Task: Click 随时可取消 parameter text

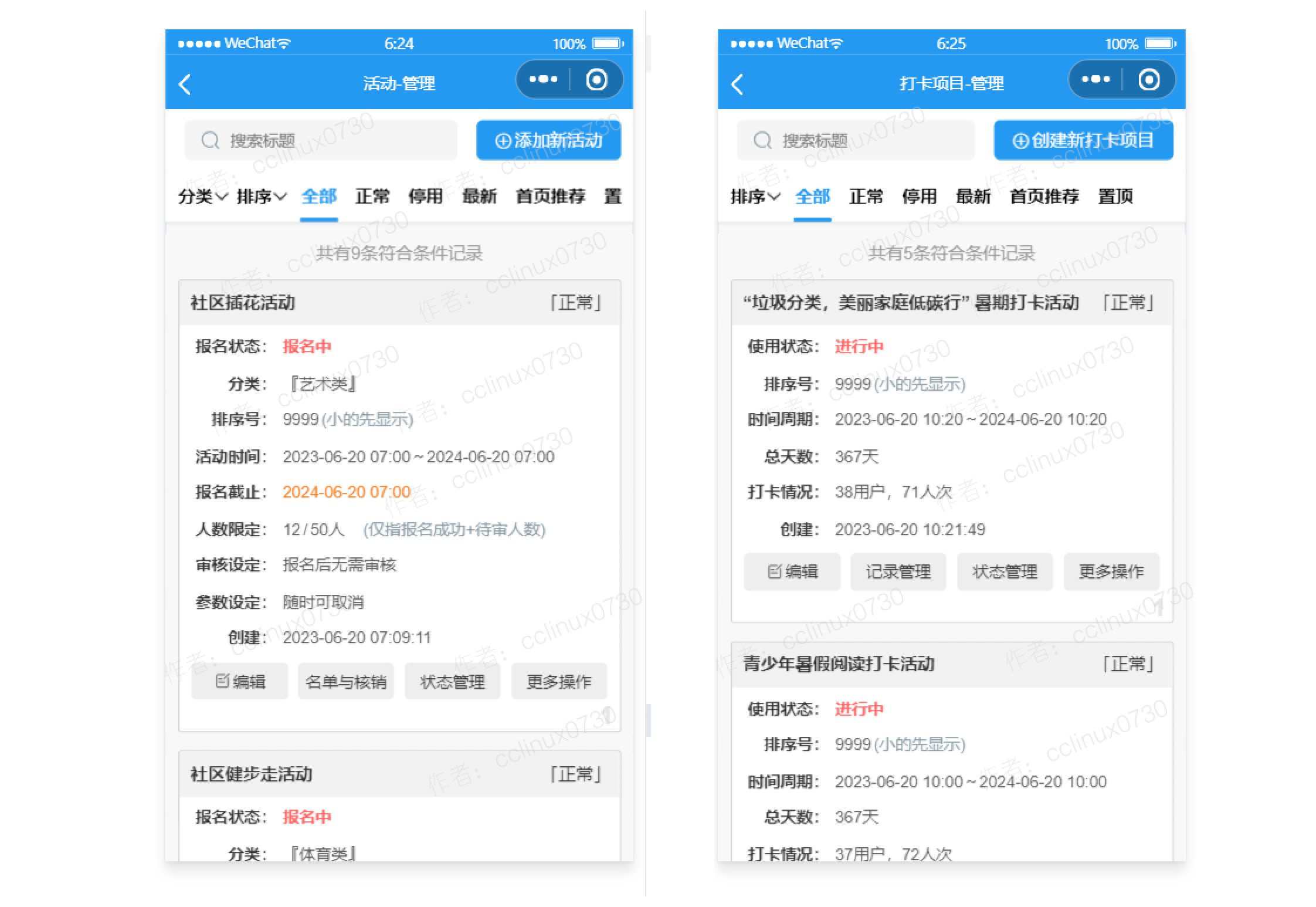Action: 323,602
